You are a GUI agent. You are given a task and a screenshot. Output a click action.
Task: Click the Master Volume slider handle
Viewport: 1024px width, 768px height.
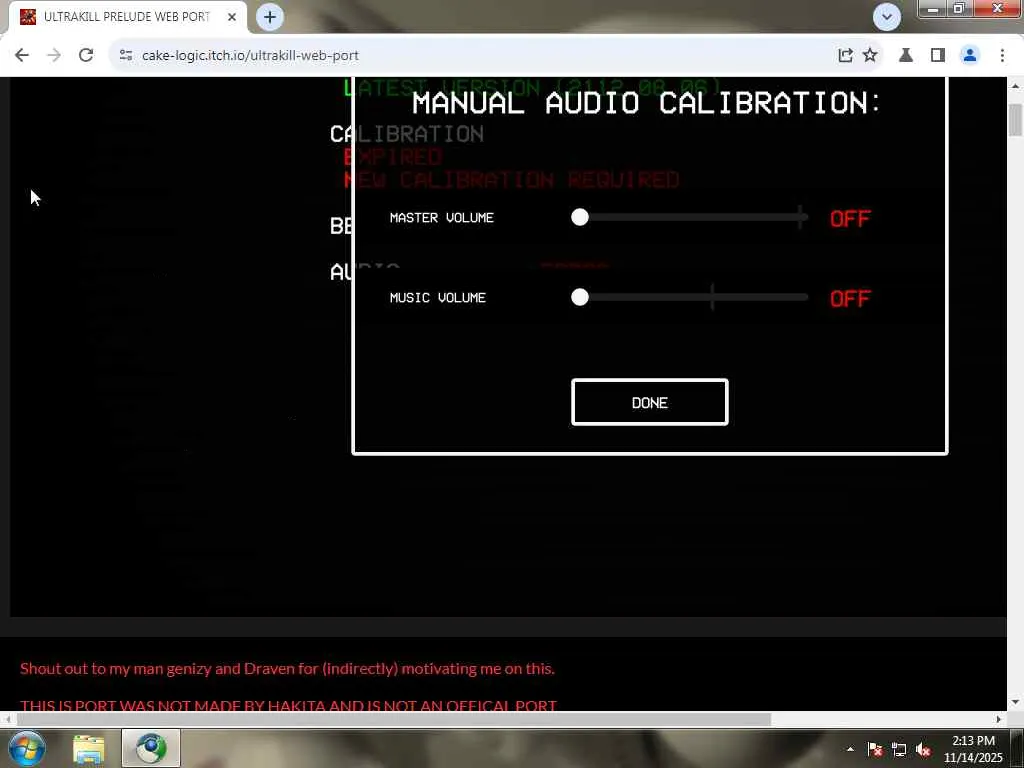coord(579,217)
